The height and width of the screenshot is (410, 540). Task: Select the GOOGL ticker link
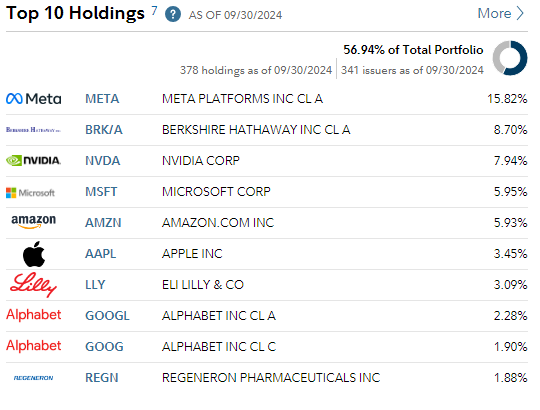107,316
